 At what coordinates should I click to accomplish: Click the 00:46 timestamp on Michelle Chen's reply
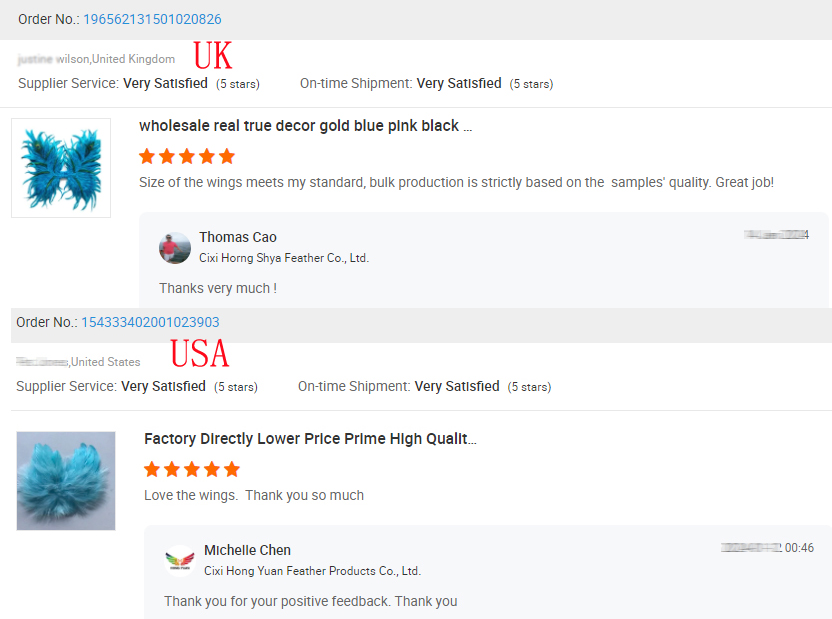[x=799, y=548]
